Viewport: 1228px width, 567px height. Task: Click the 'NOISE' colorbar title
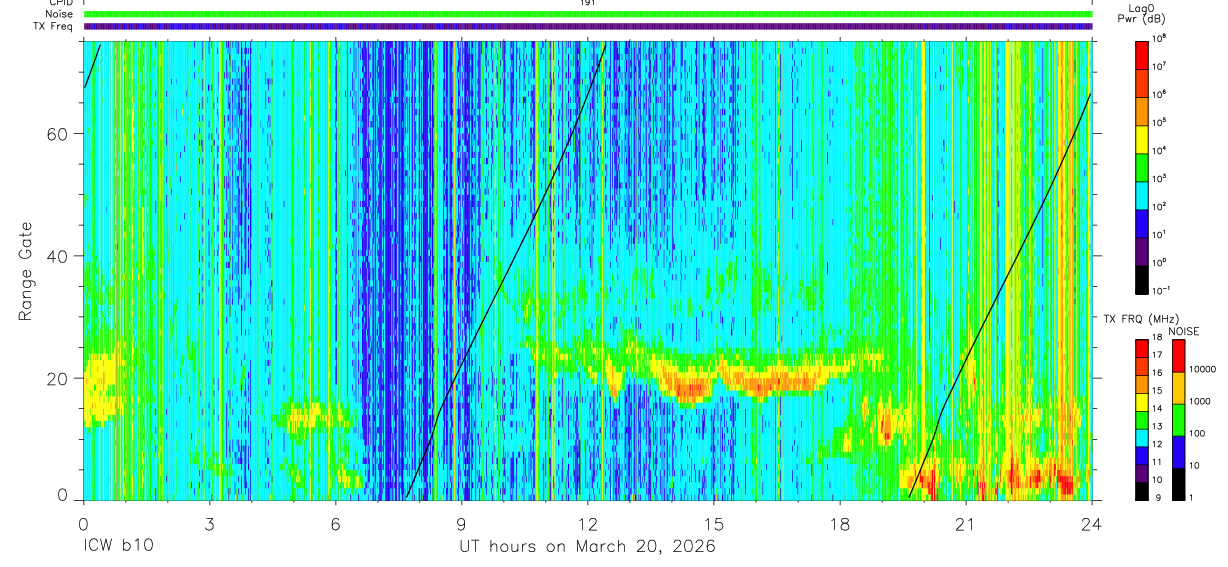(x=1182, y=331)
